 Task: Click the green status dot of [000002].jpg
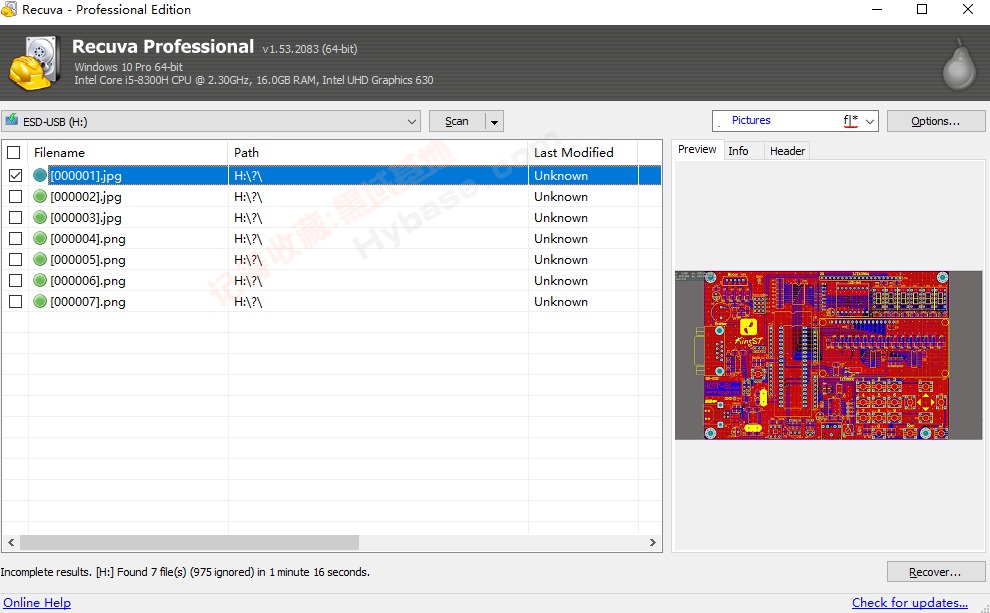coord(40,196)
